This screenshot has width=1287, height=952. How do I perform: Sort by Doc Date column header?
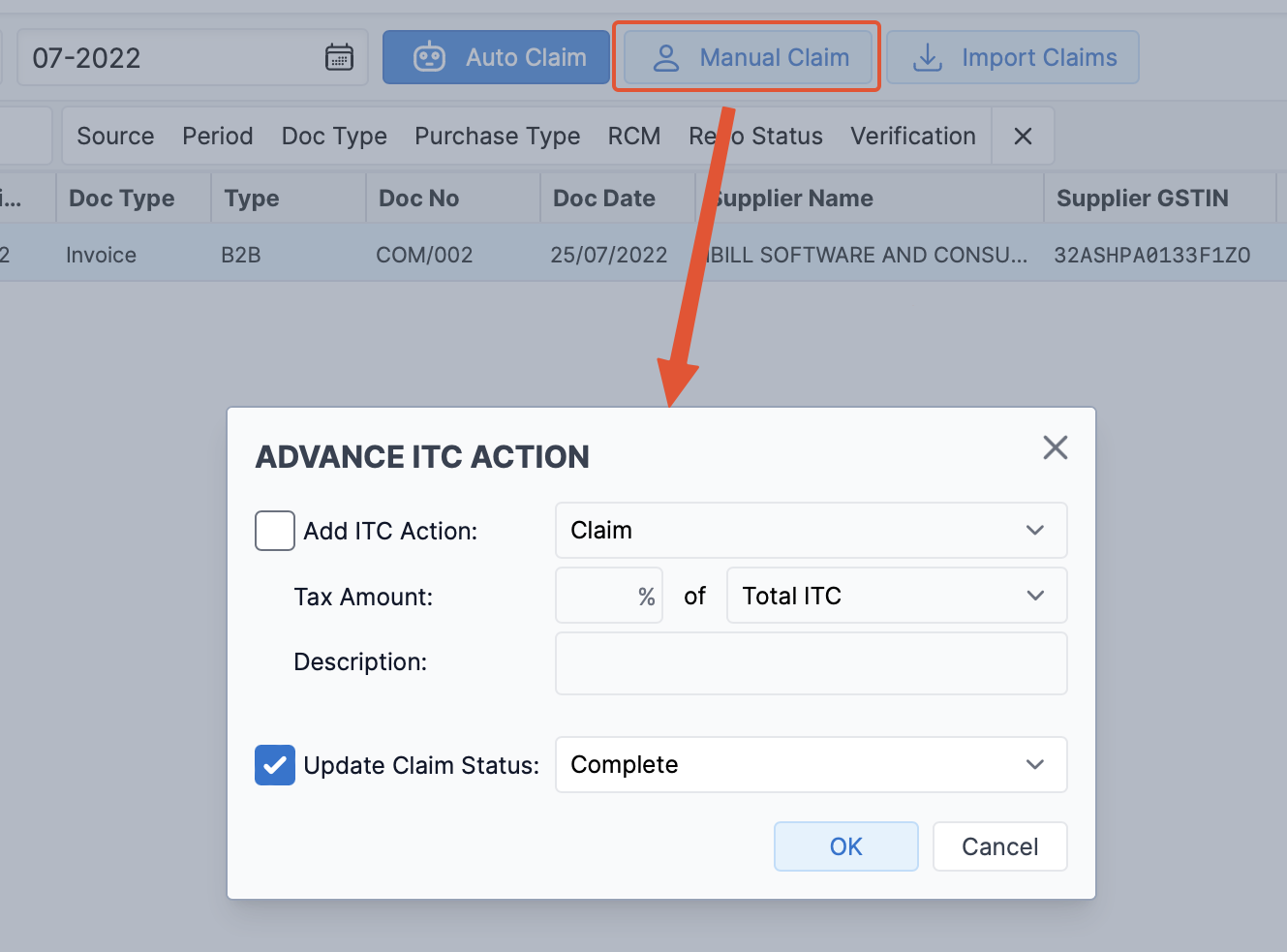click(x=603, y=199)
